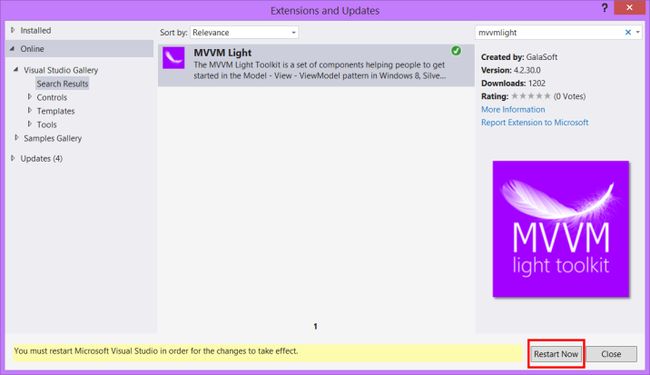The width and height of the screenshot is (650, 375).
Task: Expand the Tools node arrow
Action: [29, 124]
